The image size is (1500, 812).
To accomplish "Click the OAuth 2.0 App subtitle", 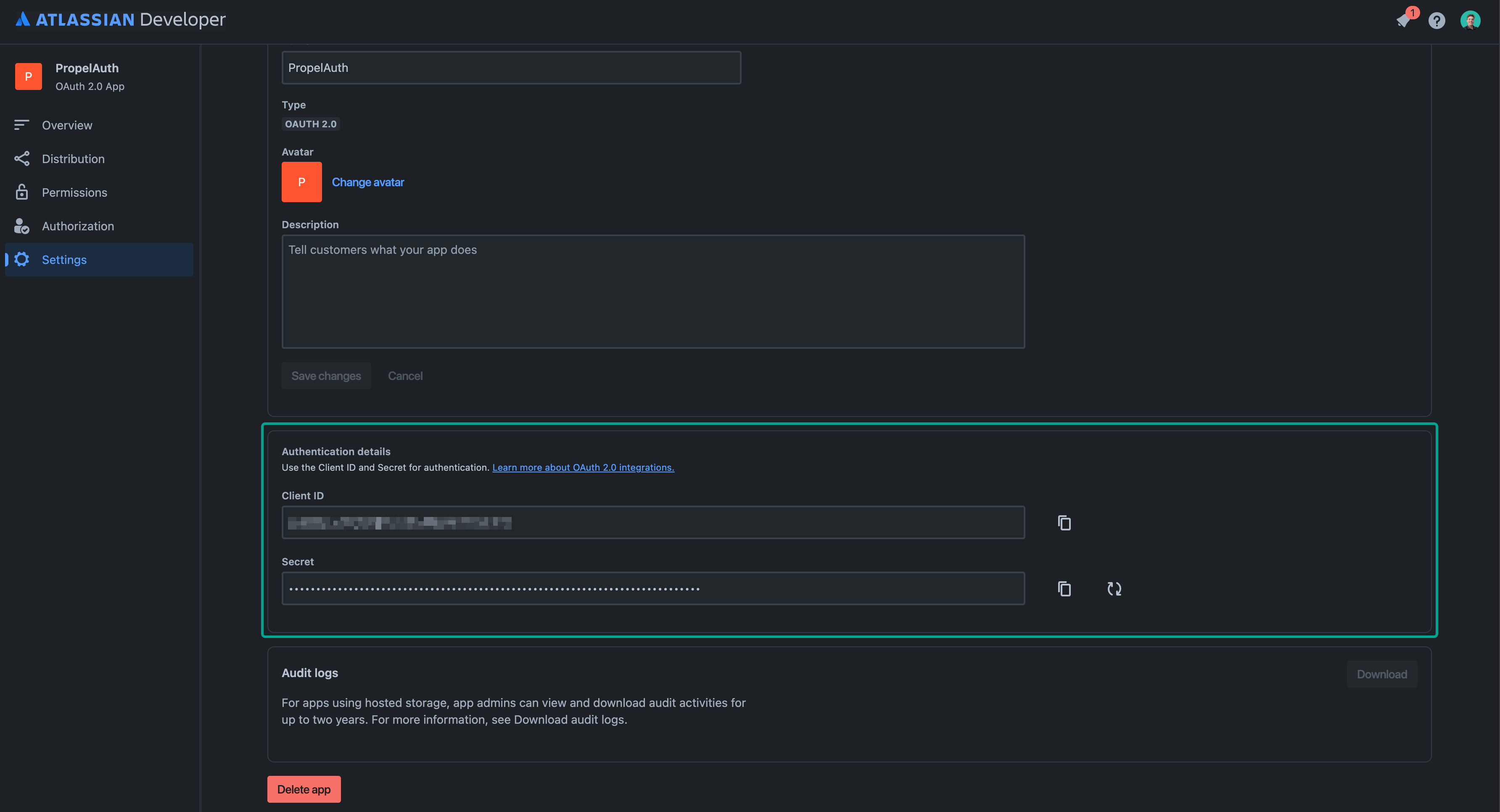I will (x=90, y=86).
